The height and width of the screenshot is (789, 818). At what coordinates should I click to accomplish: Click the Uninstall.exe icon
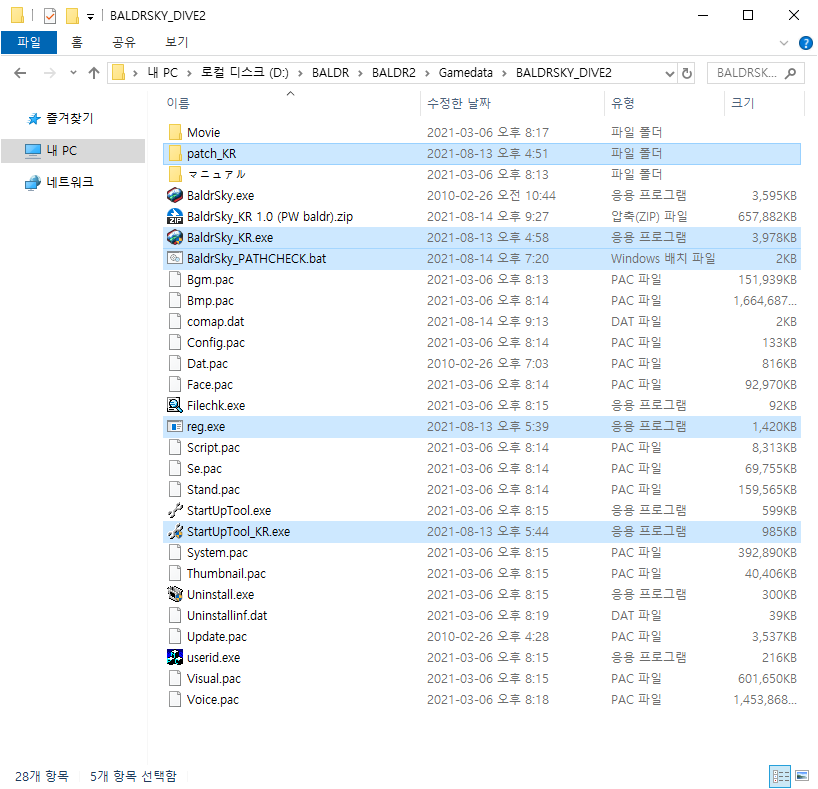coord(175,594)
